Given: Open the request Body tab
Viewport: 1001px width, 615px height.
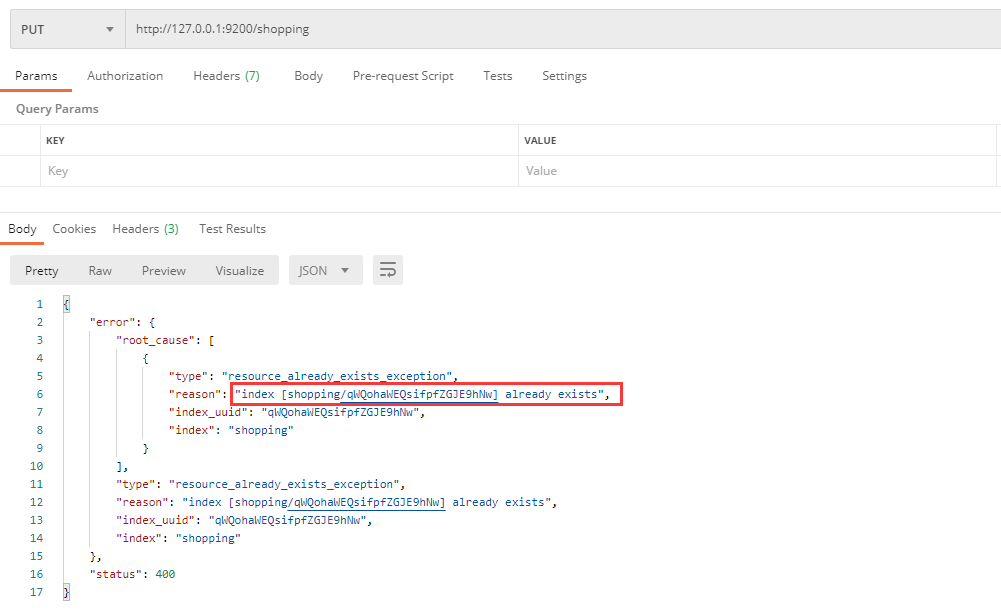Looking at the screenshot, I should 308,76.
